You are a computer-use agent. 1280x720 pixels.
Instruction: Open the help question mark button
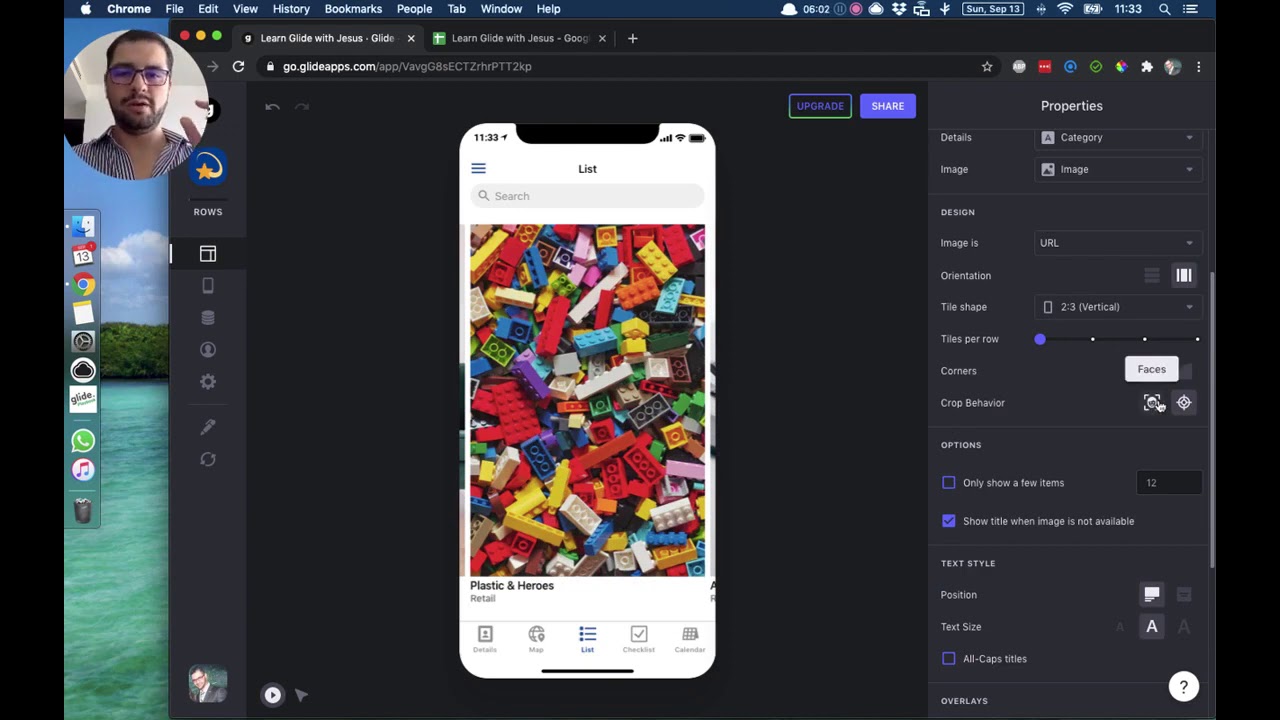[1184, 686]
